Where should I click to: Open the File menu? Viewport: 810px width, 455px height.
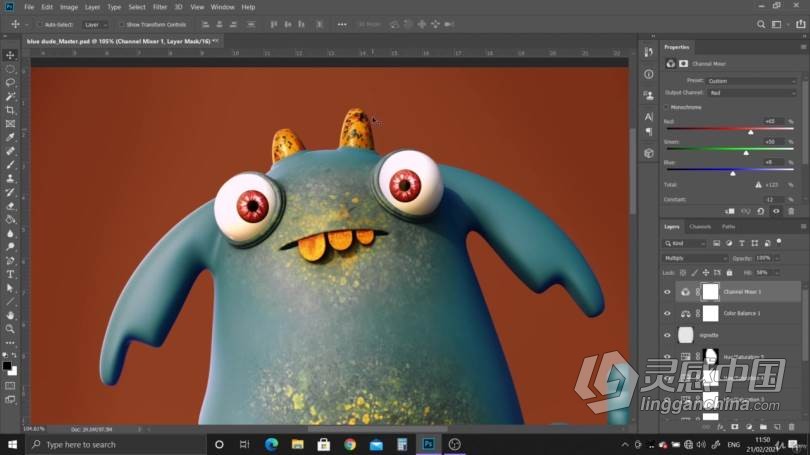pos(29,7)
